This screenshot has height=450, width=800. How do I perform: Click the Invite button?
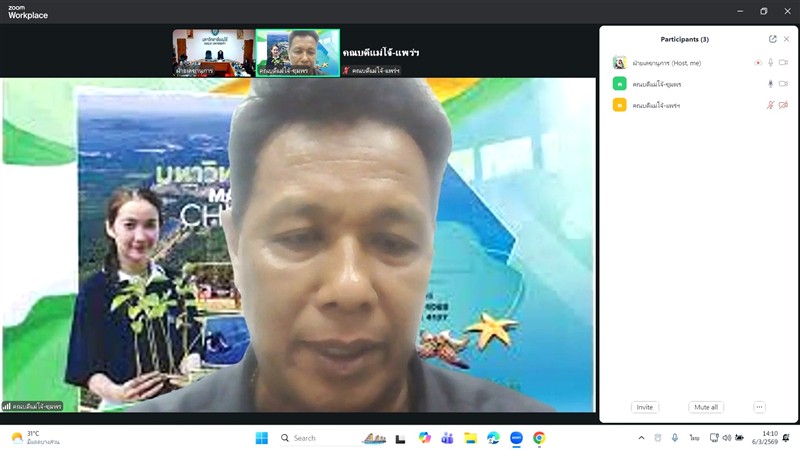pos(645,407)
